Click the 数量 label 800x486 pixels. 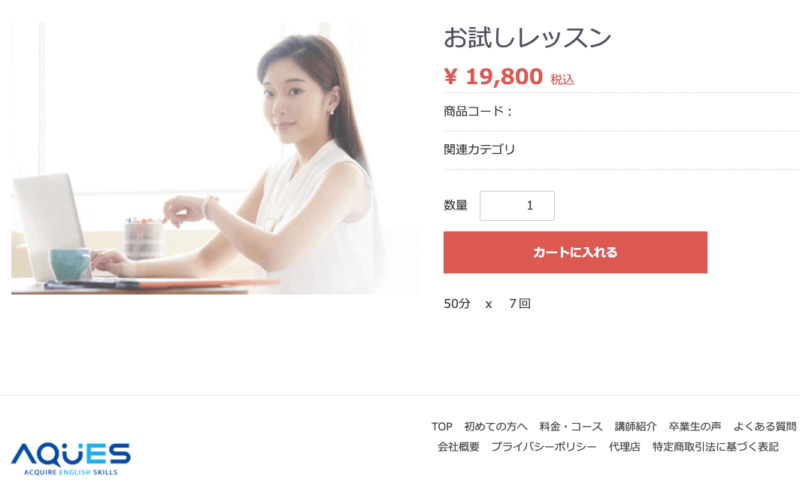456,206
